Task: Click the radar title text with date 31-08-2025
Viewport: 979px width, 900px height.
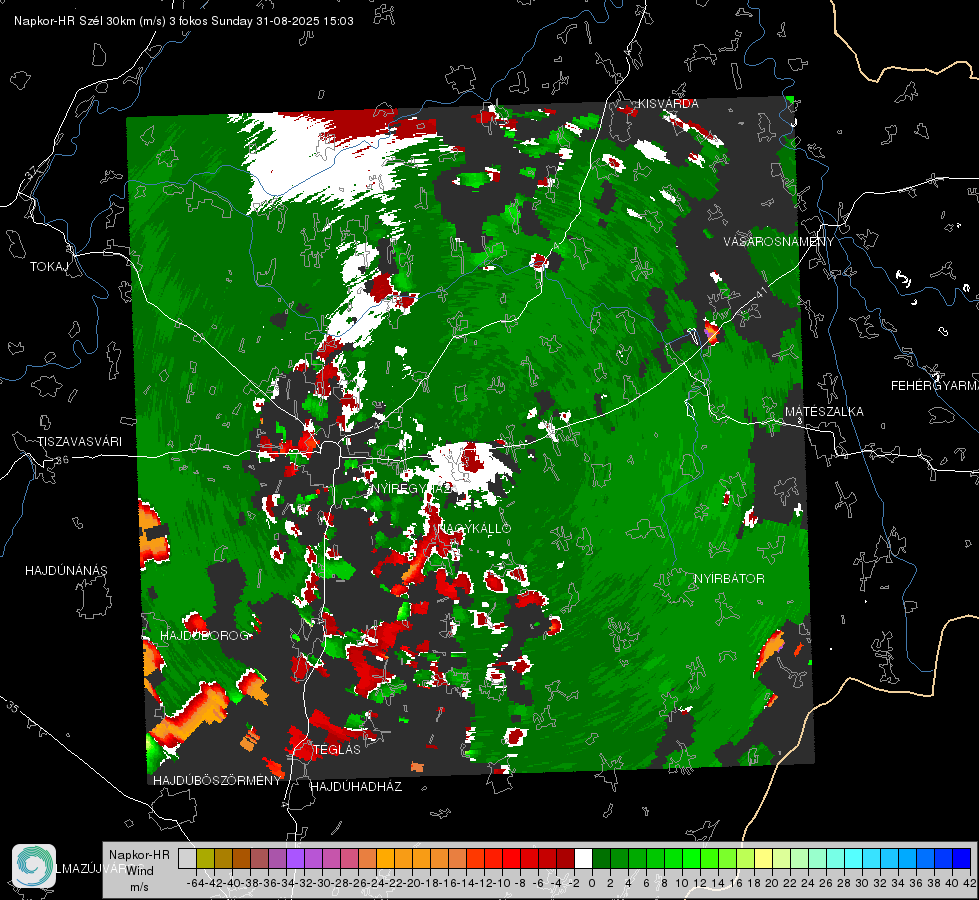Action: click(184, 21)
